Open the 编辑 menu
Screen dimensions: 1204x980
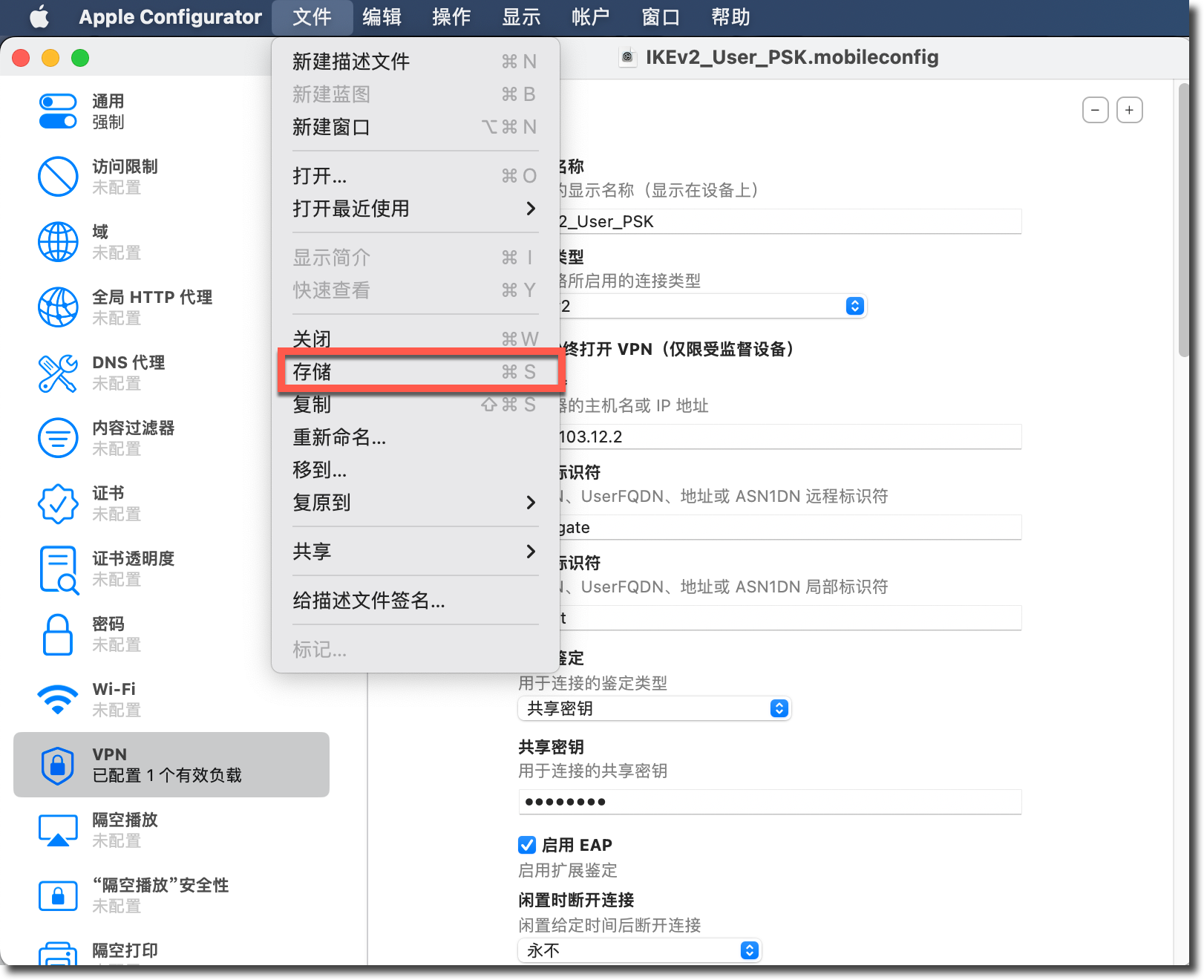pyautogui.click(x=382, y=17)
